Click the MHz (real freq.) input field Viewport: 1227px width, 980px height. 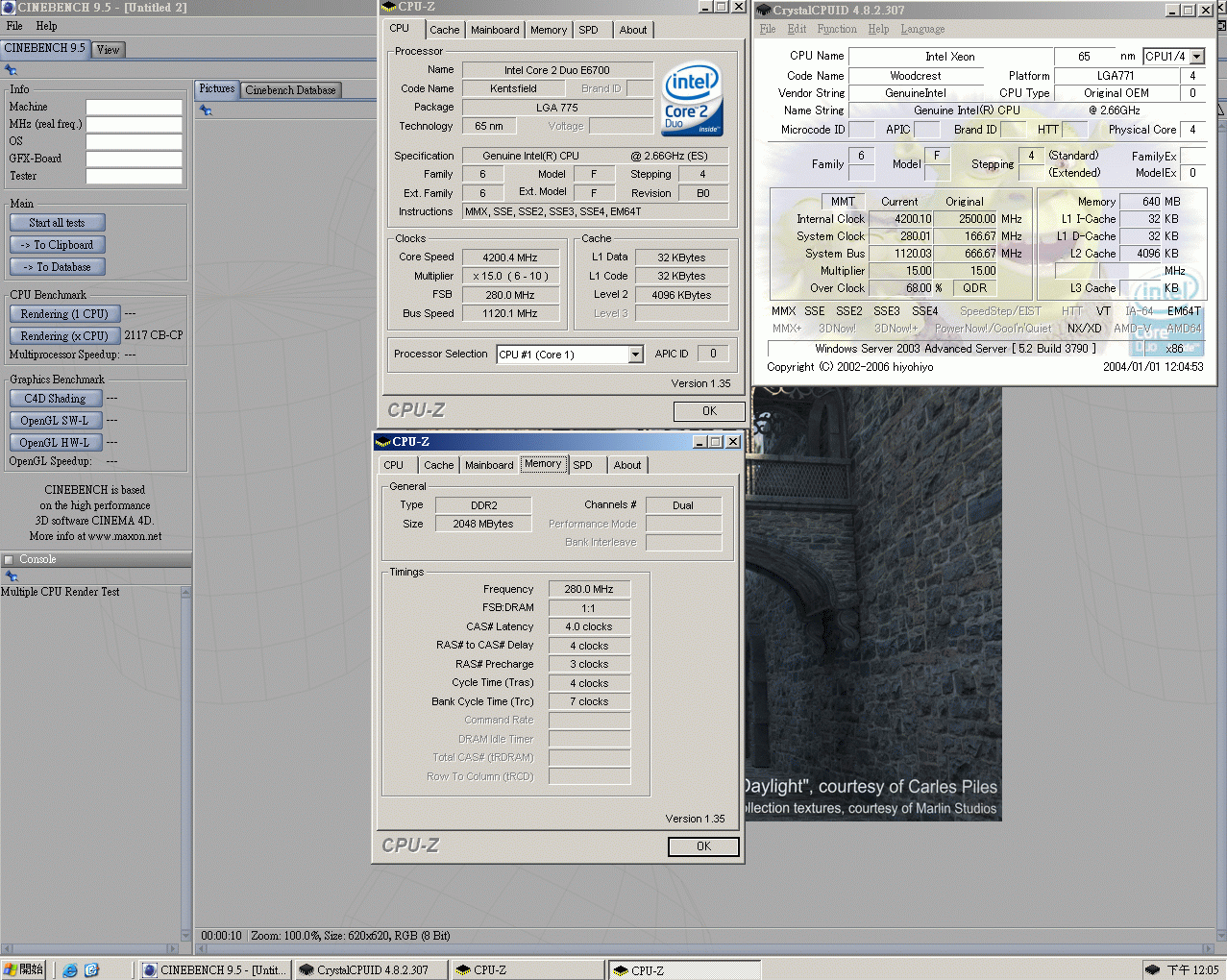pyautogui.click(x=134, y=124)
